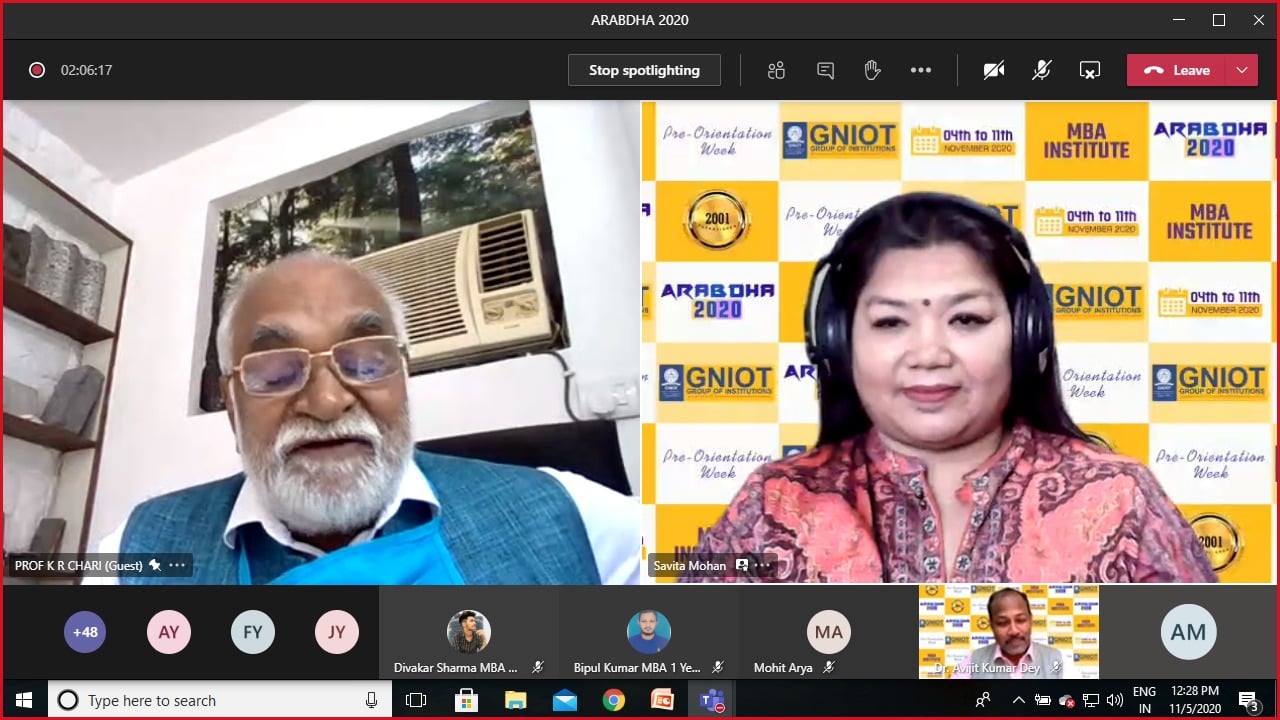Open the More actions ellipsis menu
The image size is (1280, 720).
(921, 70)
